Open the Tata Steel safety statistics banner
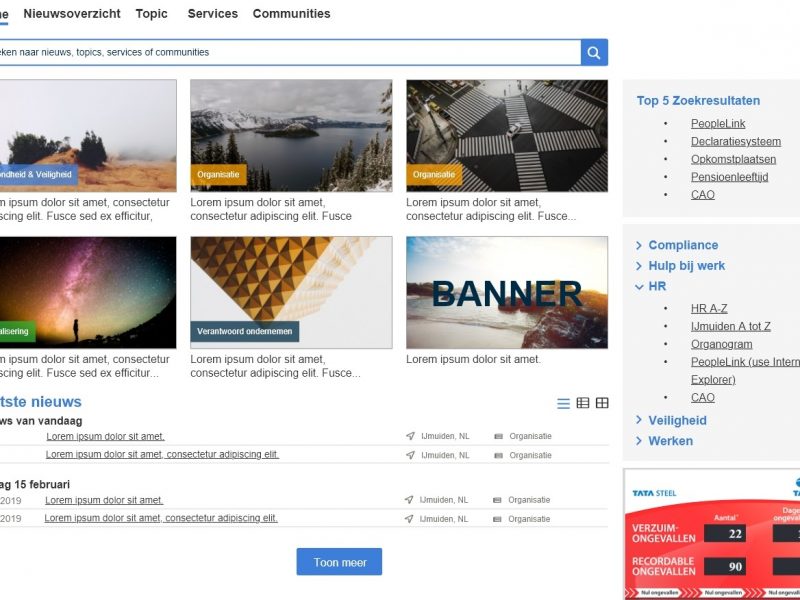Image resolution: width=800 pixels, height=600 pixels. [x=712, y=534]
